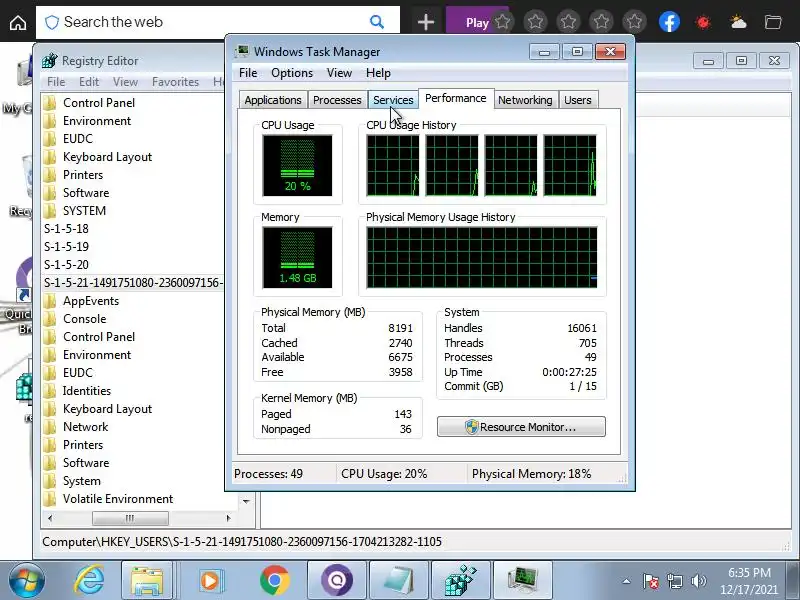Open Task Manager File menu
Viewport: 800px width, 600px height.
click(248, 73)
